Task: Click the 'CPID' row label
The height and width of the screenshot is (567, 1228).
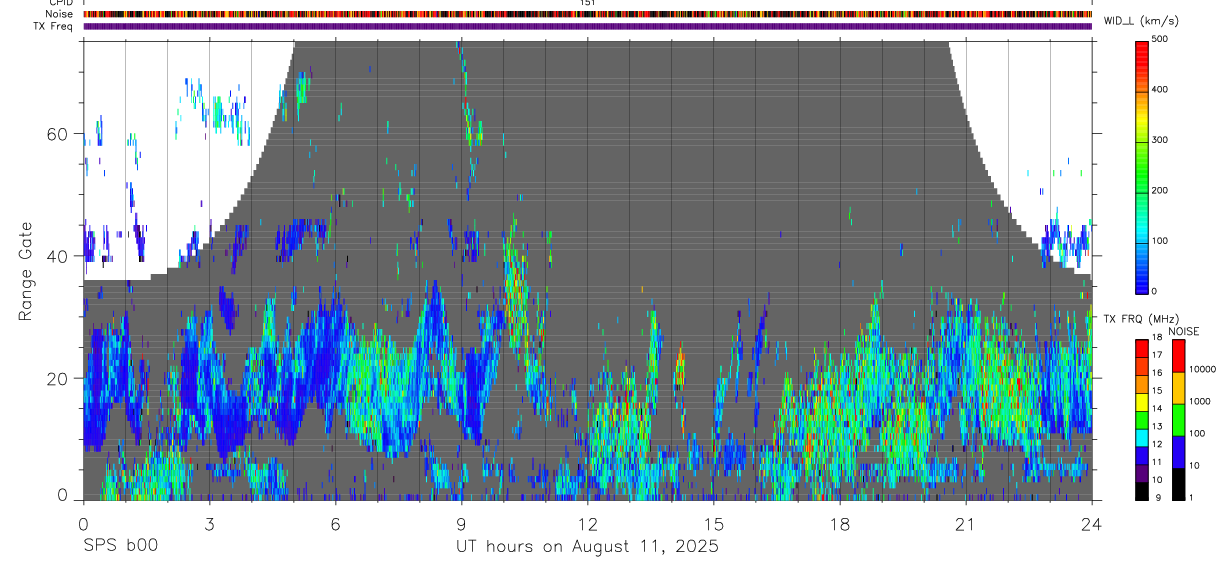Action: click(59, 3)
